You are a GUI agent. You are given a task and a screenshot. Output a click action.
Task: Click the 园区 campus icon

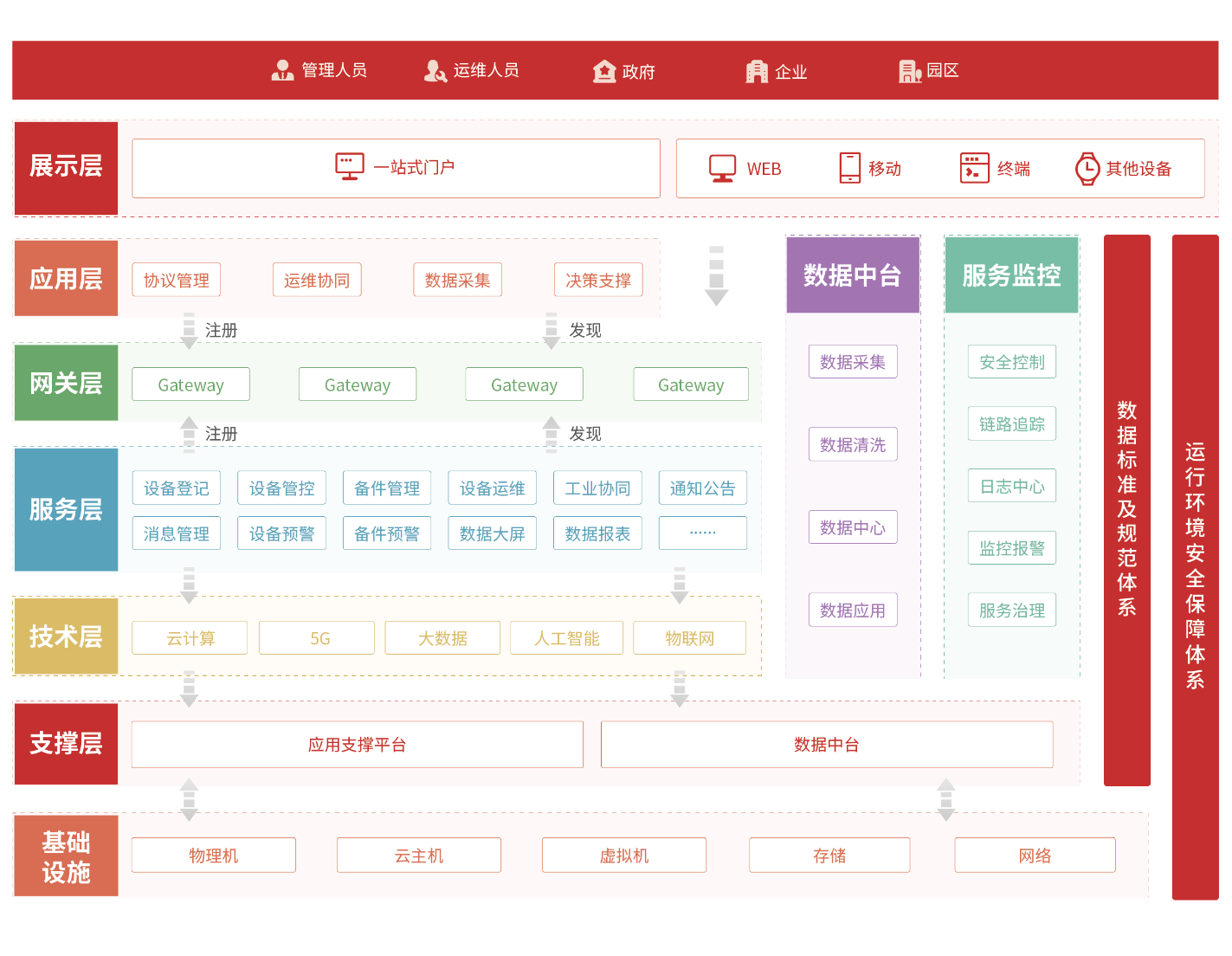pyautogui.click(x=909, y=71)
